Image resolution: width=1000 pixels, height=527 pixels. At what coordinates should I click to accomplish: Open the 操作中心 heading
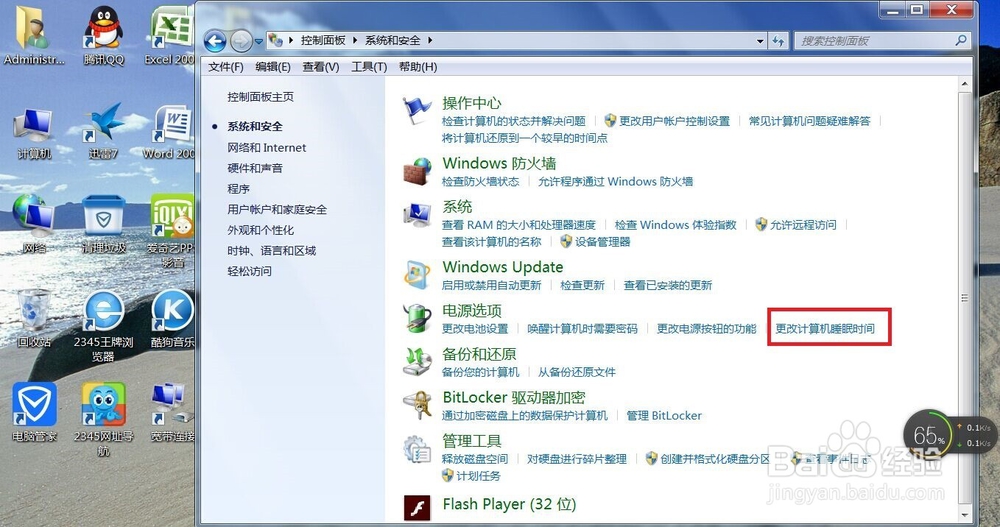[x=472, y=103]
